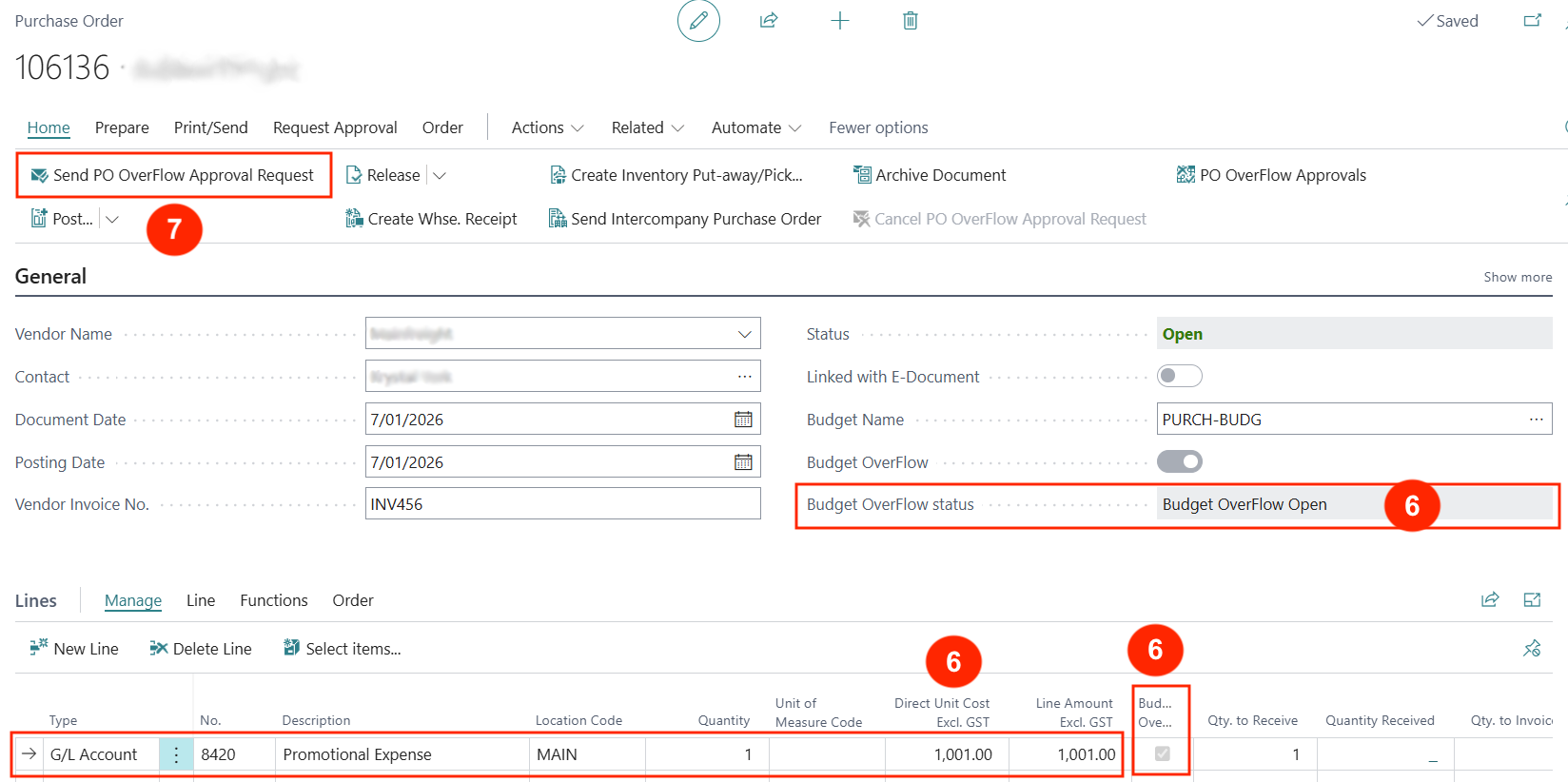
Task: Open the page in new window icon
Action: tap(1532, 21)
